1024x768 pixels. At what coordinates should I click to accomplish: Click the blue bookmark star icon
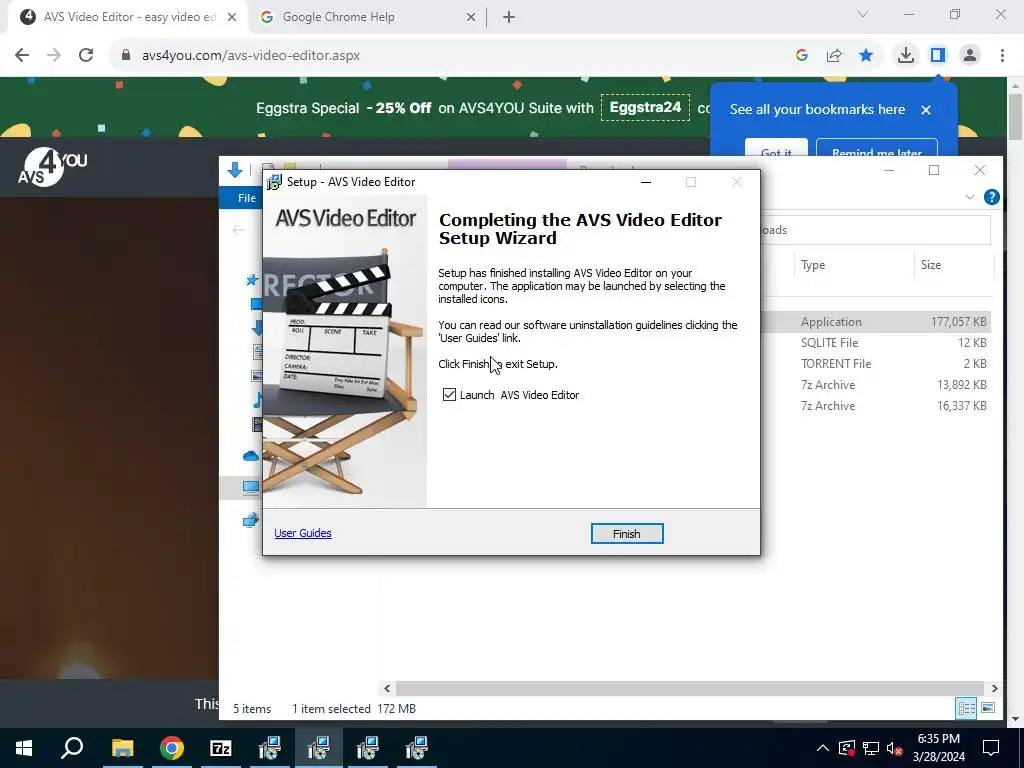tap(866, 56)
